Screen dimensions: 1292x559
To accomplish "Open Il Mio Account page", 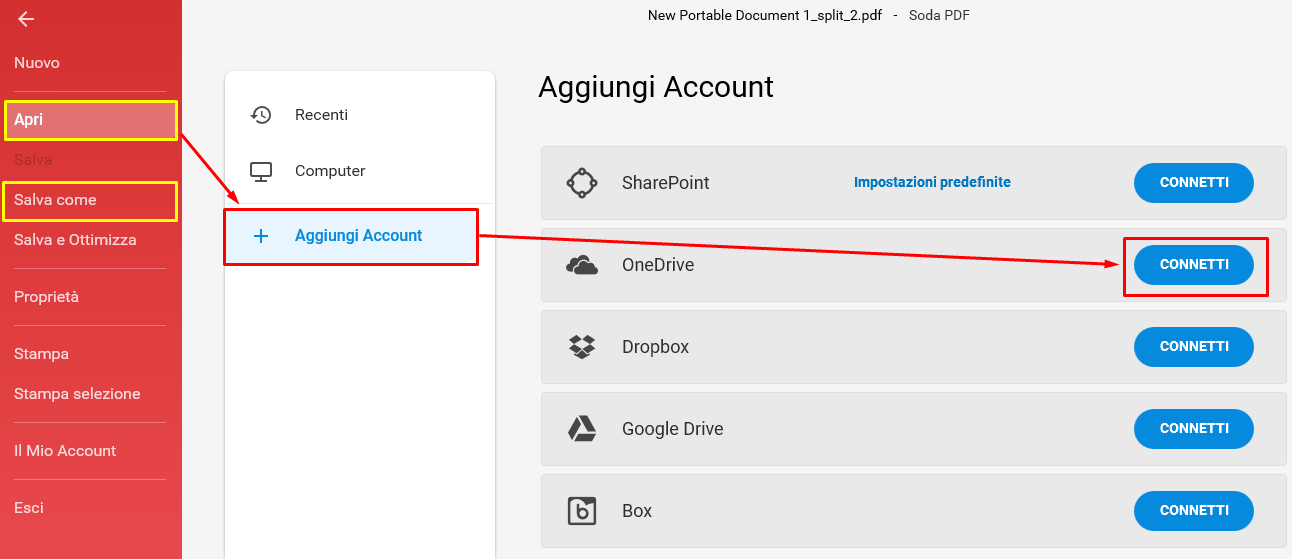I will 65,451.
